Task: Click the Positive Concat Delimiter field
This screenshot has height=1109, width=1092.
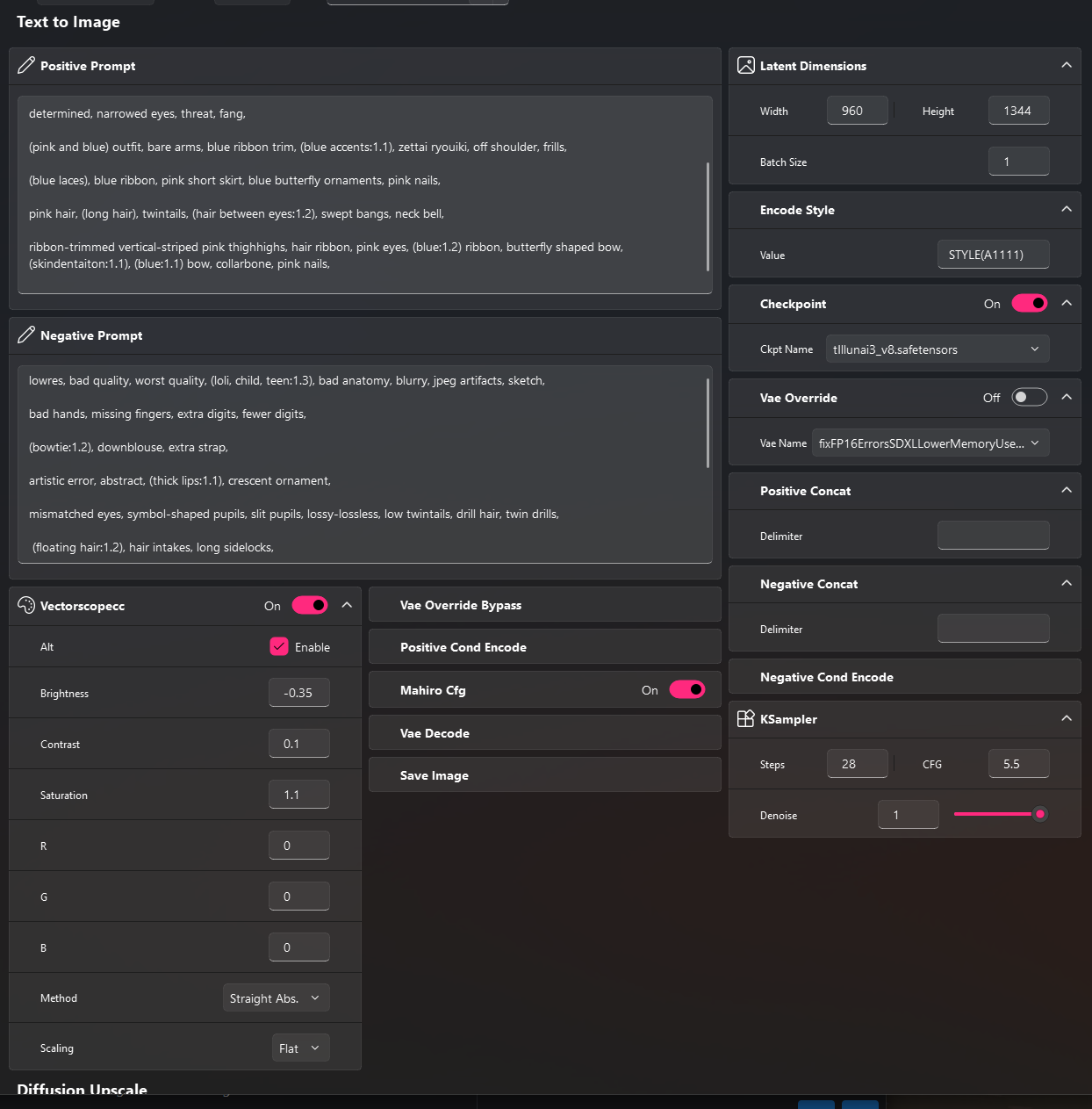Action: click(994, 536)
